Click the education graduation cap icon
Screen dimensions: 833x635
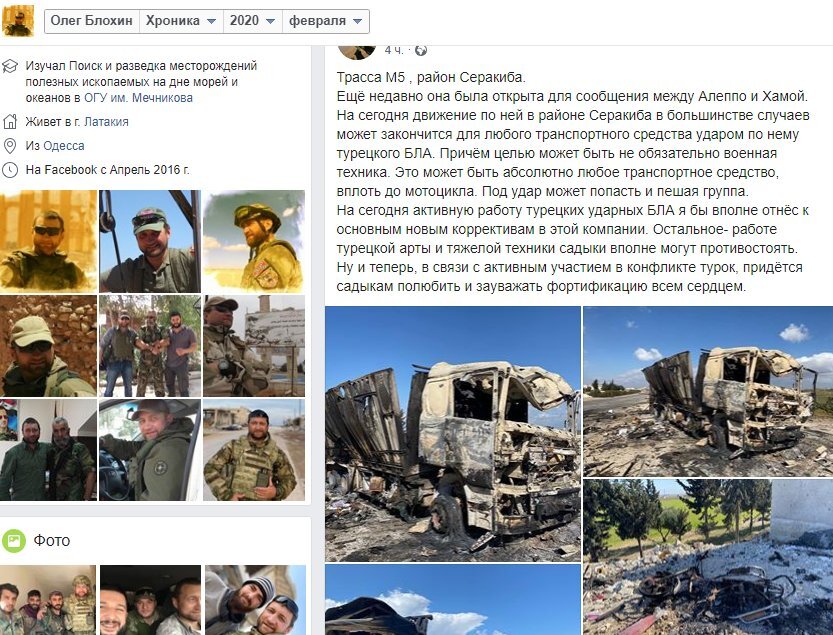point(10,66)
